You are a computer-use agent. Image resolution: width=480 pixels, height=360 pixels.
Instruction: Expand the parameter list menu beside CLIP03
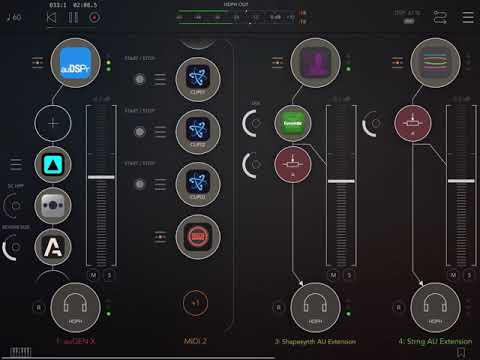coord(160,184)
